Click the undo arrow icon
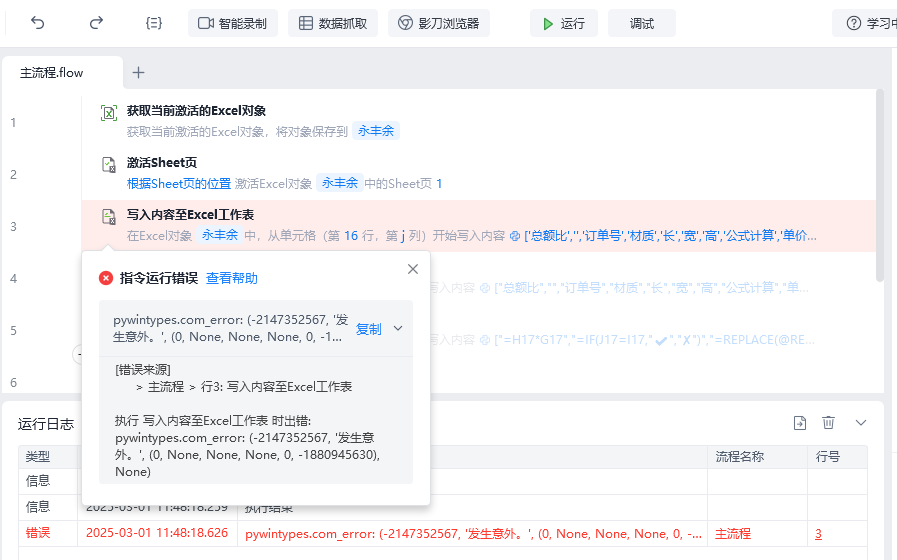Image resolution: width=897 pixels, height=560 pixels. [x=38, y=23]
